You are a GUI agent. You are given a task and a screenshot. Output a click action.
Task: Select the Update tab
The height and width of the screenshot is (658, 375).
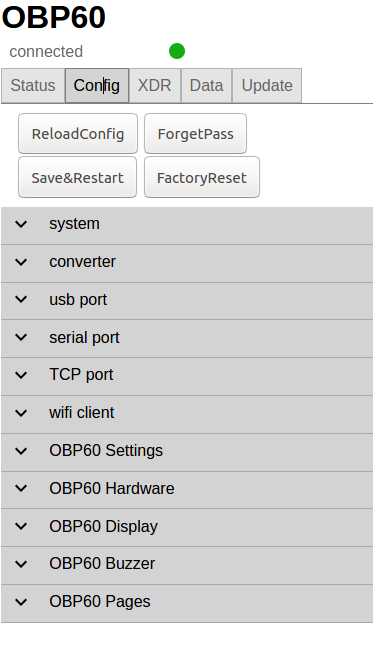(267, 86)
